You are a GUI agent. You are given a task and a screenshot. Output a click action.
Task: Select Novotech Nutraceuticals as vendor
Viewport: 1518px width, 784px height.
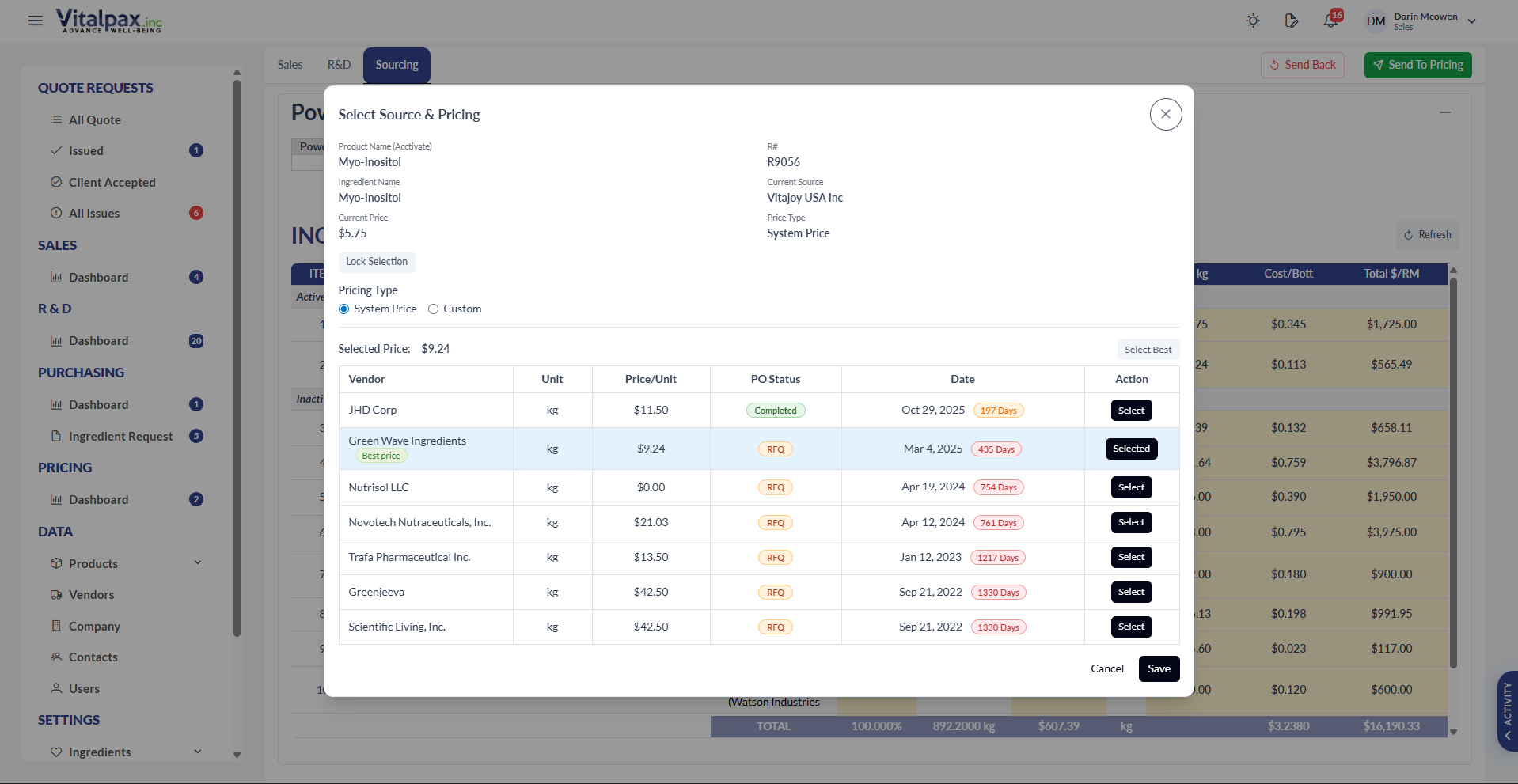[x=1131, y=522]
